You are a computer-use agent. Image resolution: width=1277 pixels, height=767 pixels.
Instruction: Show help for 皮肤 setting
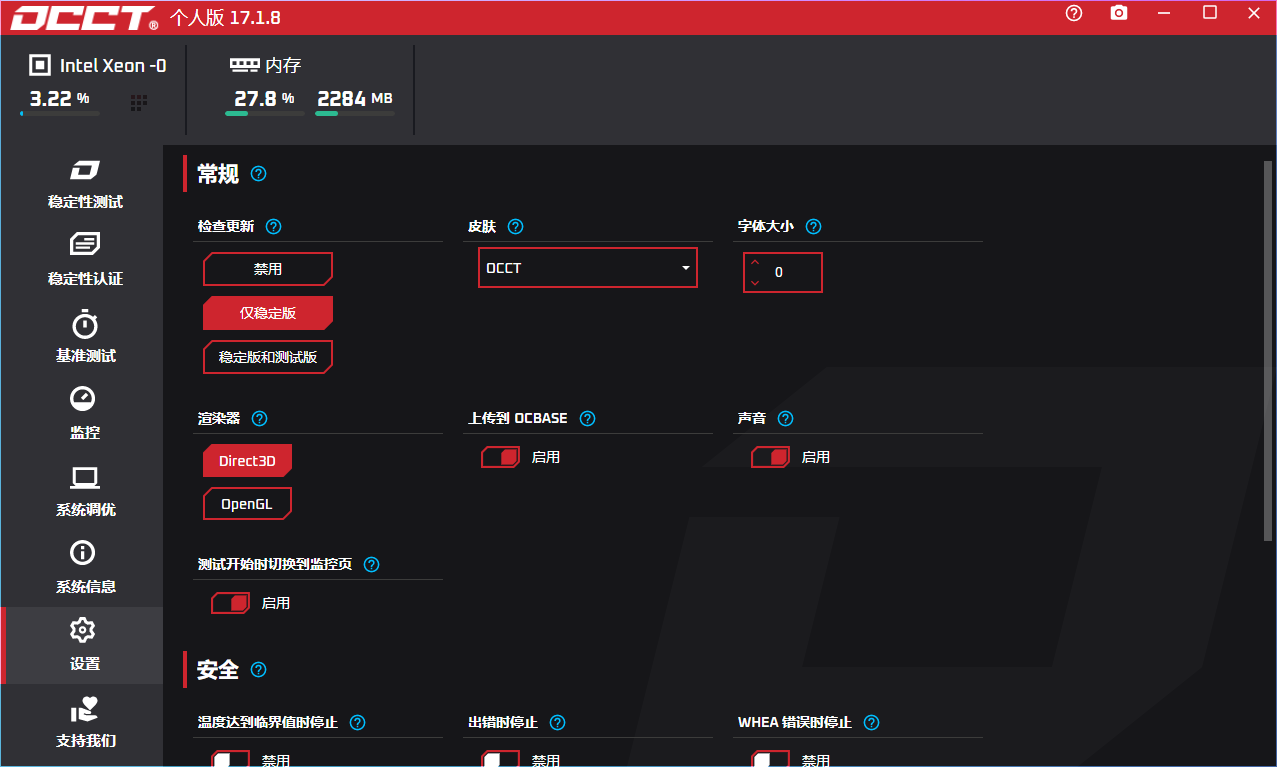[x=516, y=227]
